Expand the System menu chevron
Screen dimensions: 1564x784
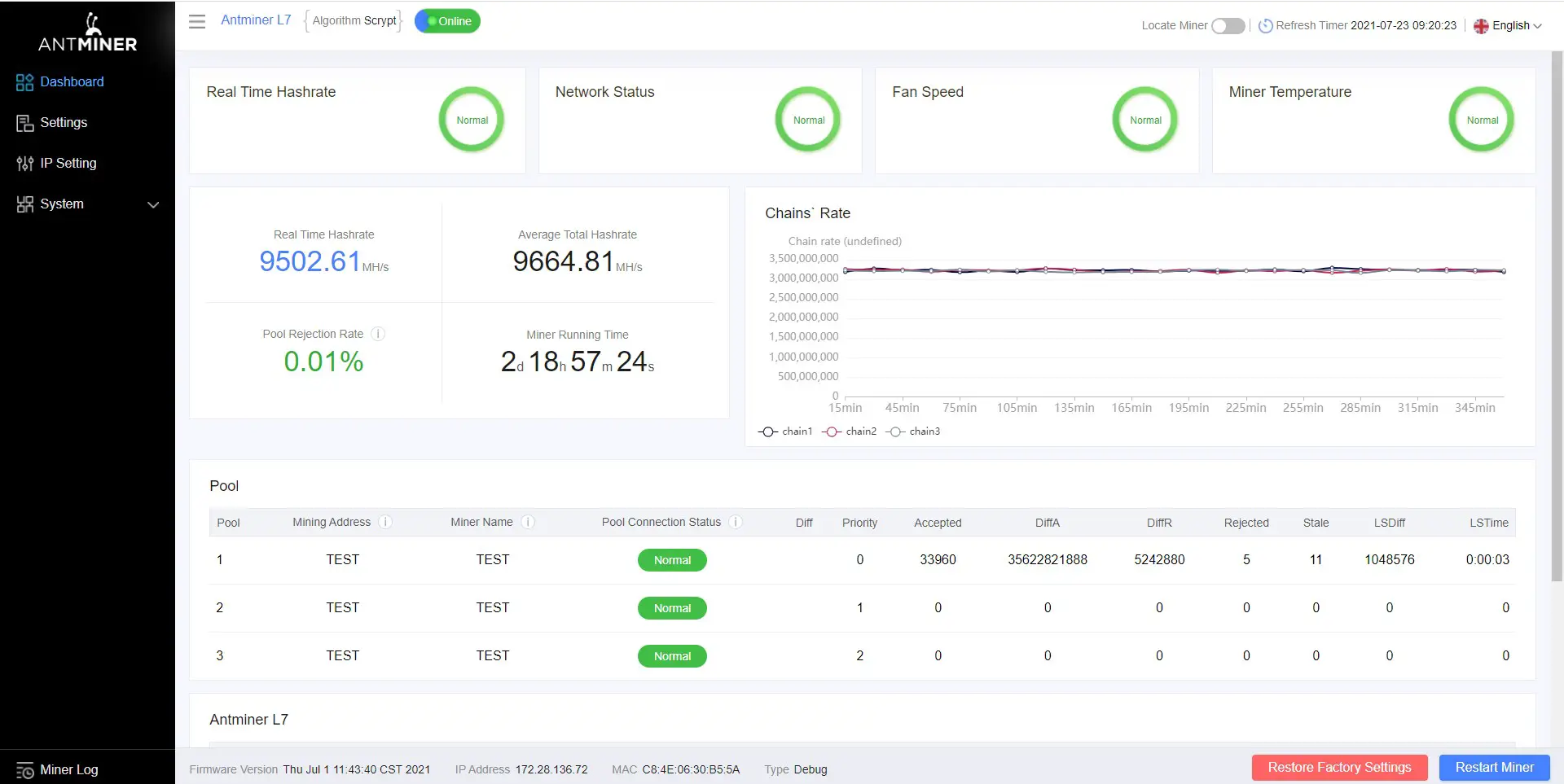[x=153, y=204]
